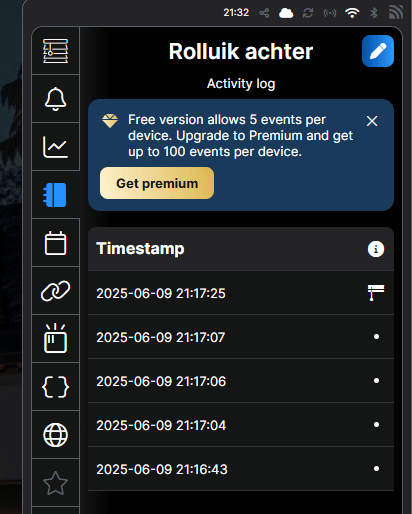
Task: Select the 2025-06-09 21:17:25 log entry
Action: click(241, 293)
